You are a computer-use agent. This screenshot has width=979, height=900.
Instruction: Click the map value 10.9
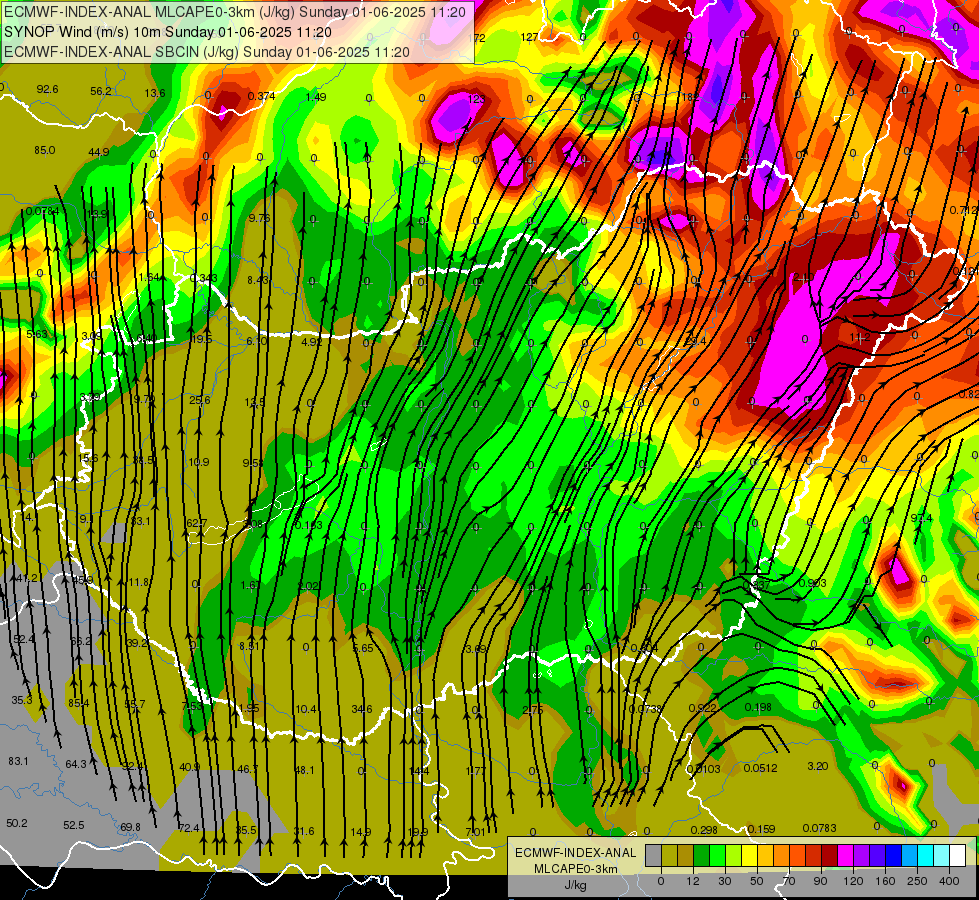click(199, 462)
